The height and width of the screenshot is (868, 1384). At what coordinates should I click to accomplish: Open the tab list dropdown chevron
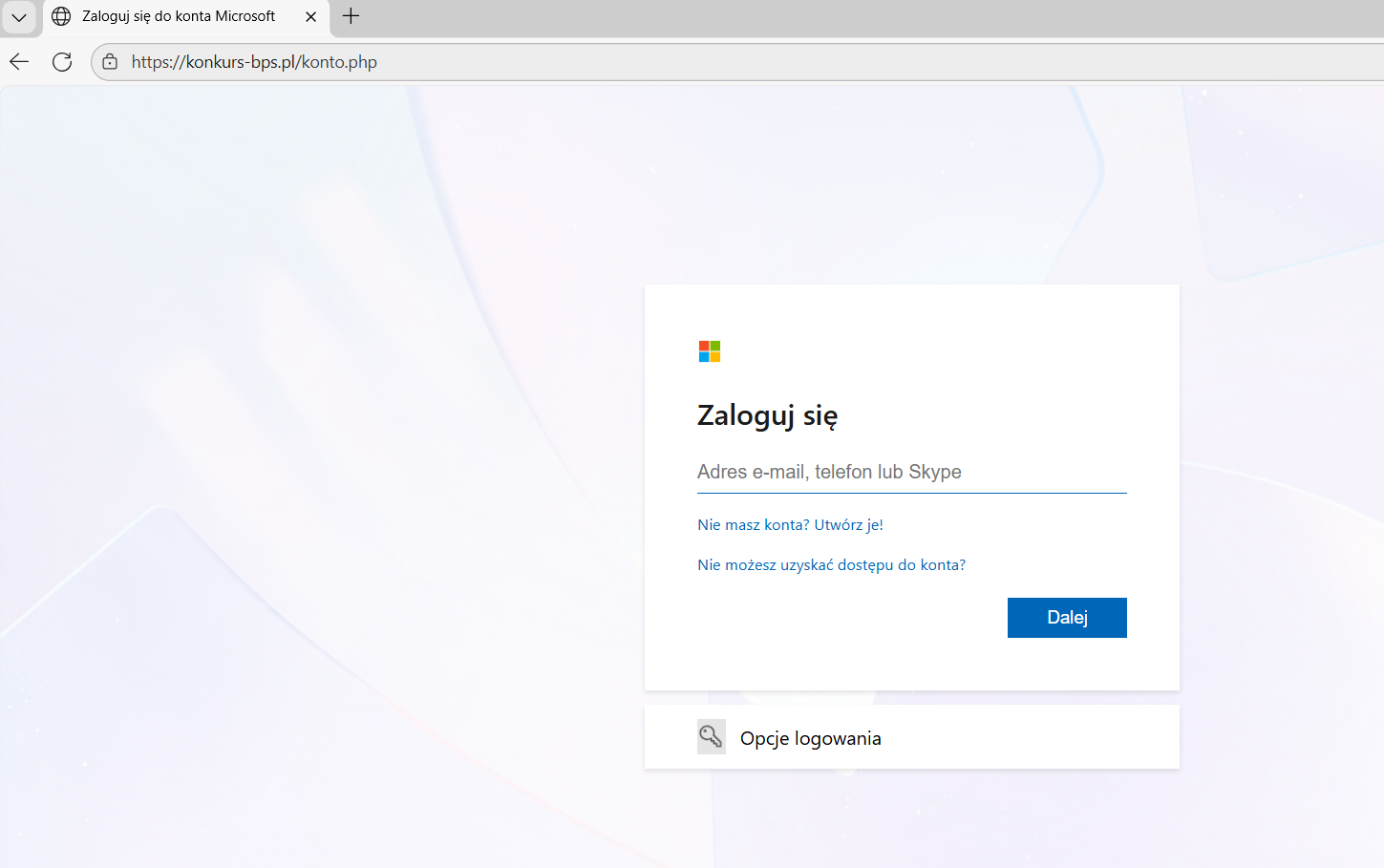[x=19, y=16]
